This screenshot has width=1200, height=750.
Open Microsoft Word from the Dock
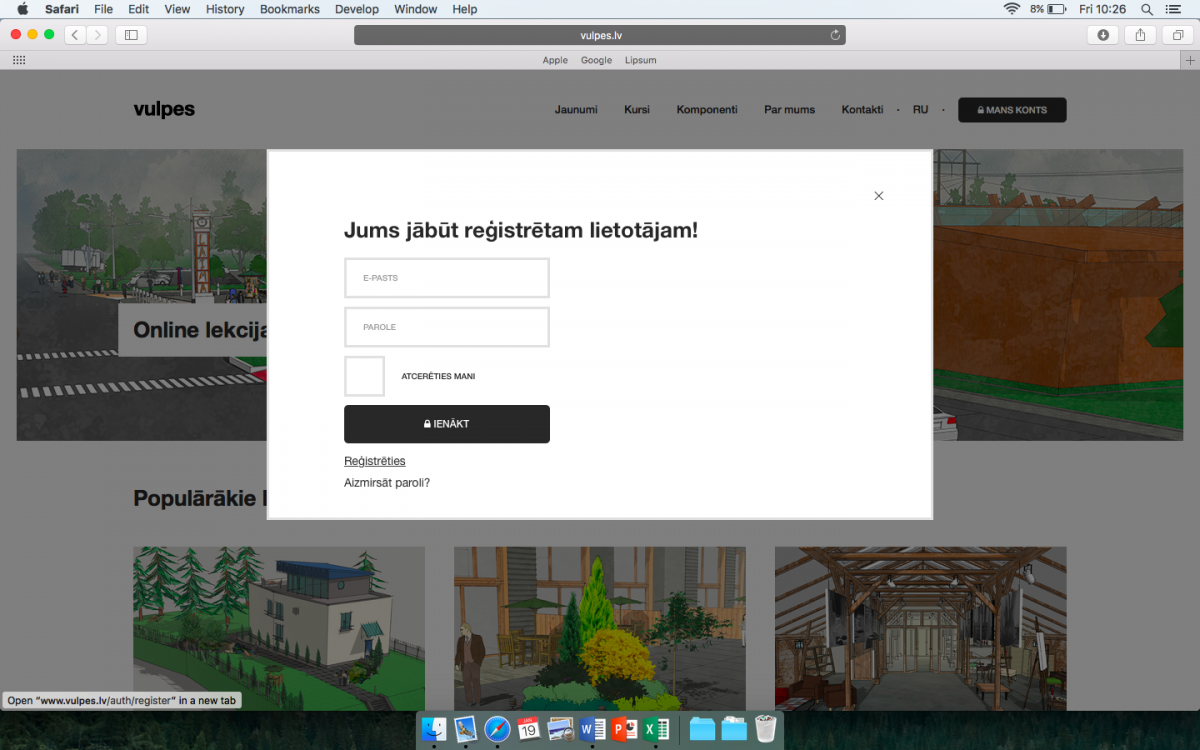point(592,729)
